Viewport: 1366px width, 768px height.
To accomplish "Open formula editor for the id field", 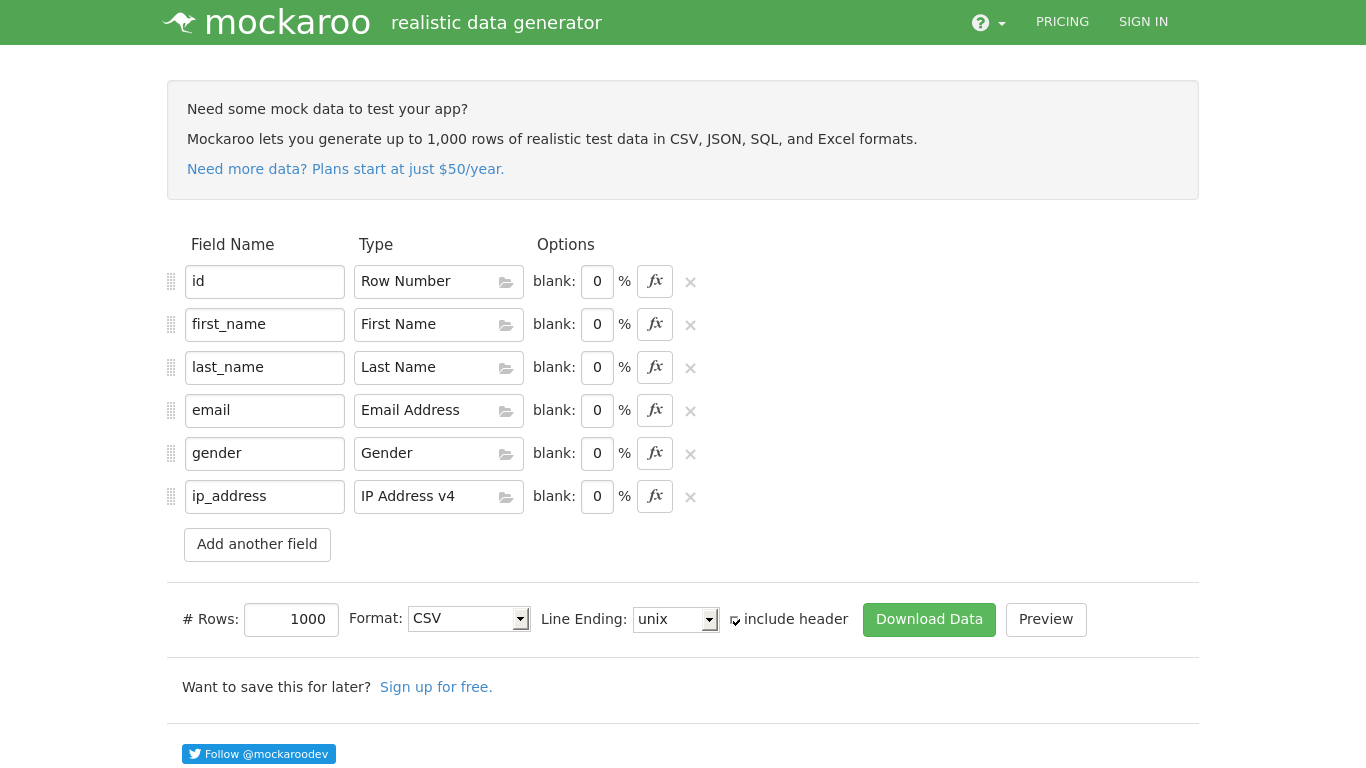I will 655,282.
